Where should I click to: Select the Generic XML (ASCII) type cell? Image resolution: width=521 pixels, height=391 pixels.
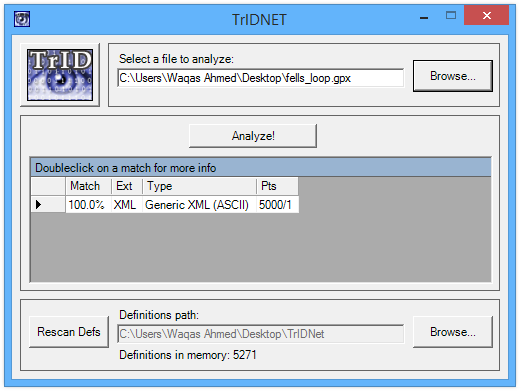coord(199,204)
